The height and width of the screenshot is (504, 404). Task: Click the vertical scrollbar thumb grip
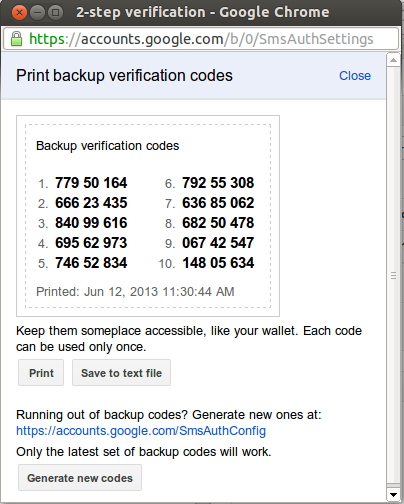[x=393, y=276]
